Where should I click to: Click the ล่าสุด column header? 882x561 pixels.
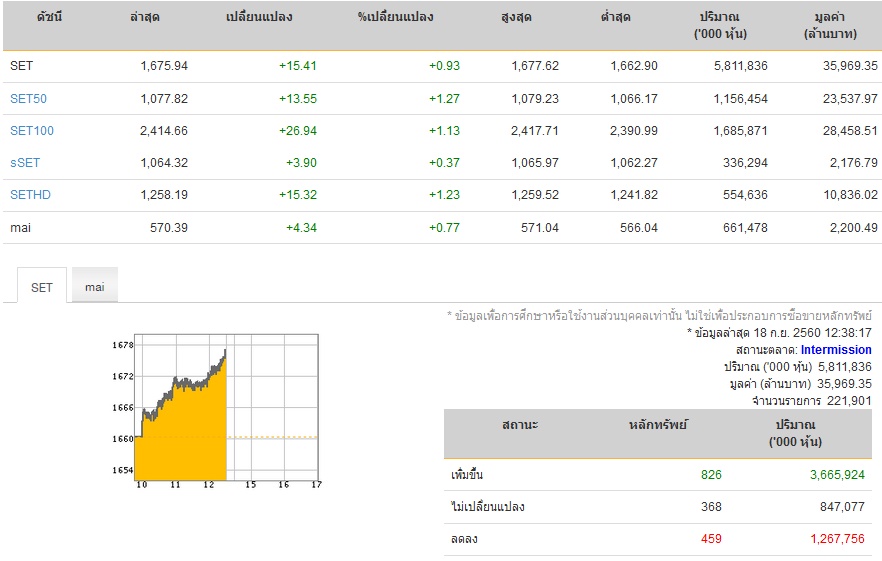point(145,17)
